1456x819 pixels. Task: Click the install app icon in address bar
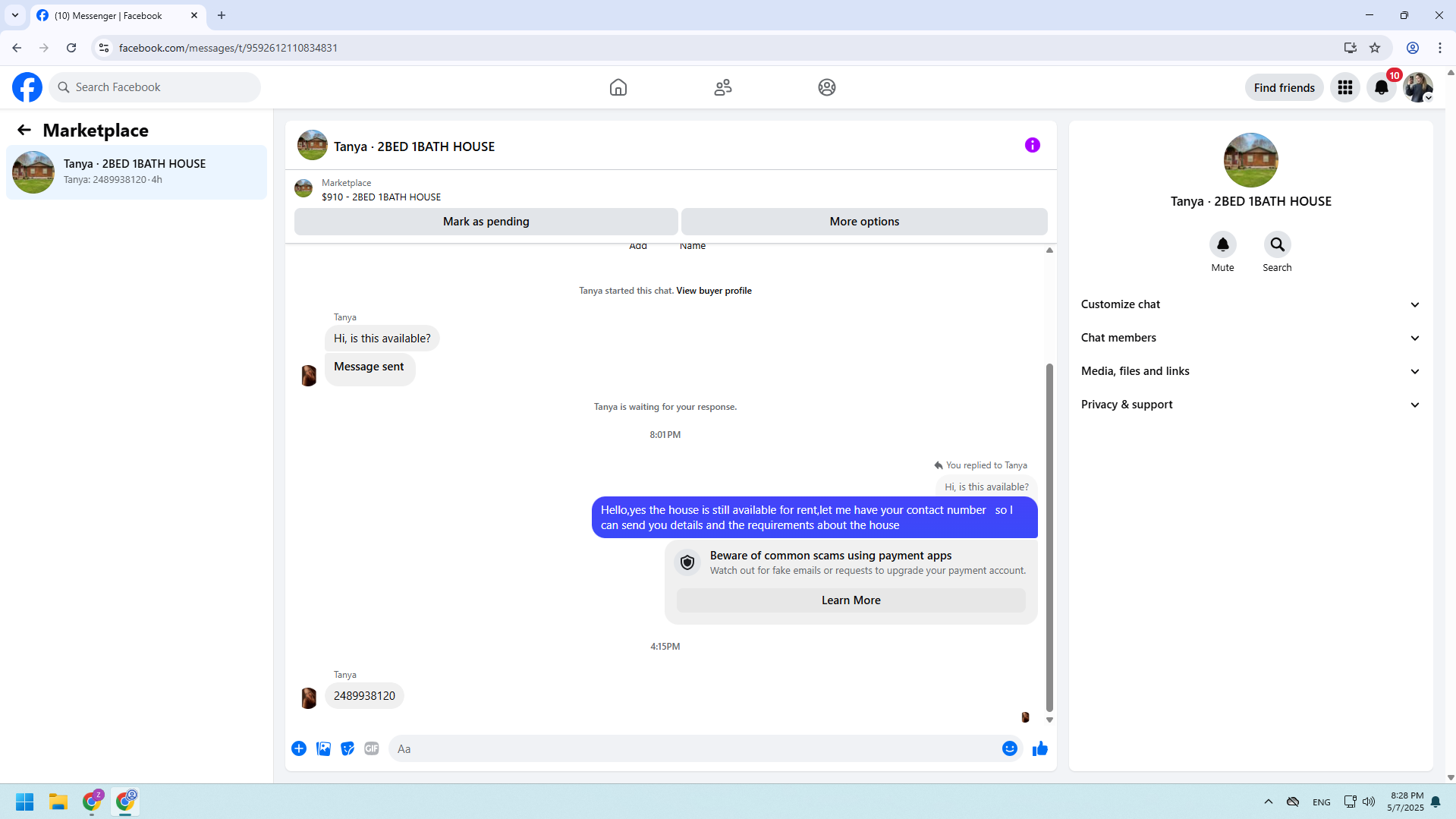[x=1351, y=48]
